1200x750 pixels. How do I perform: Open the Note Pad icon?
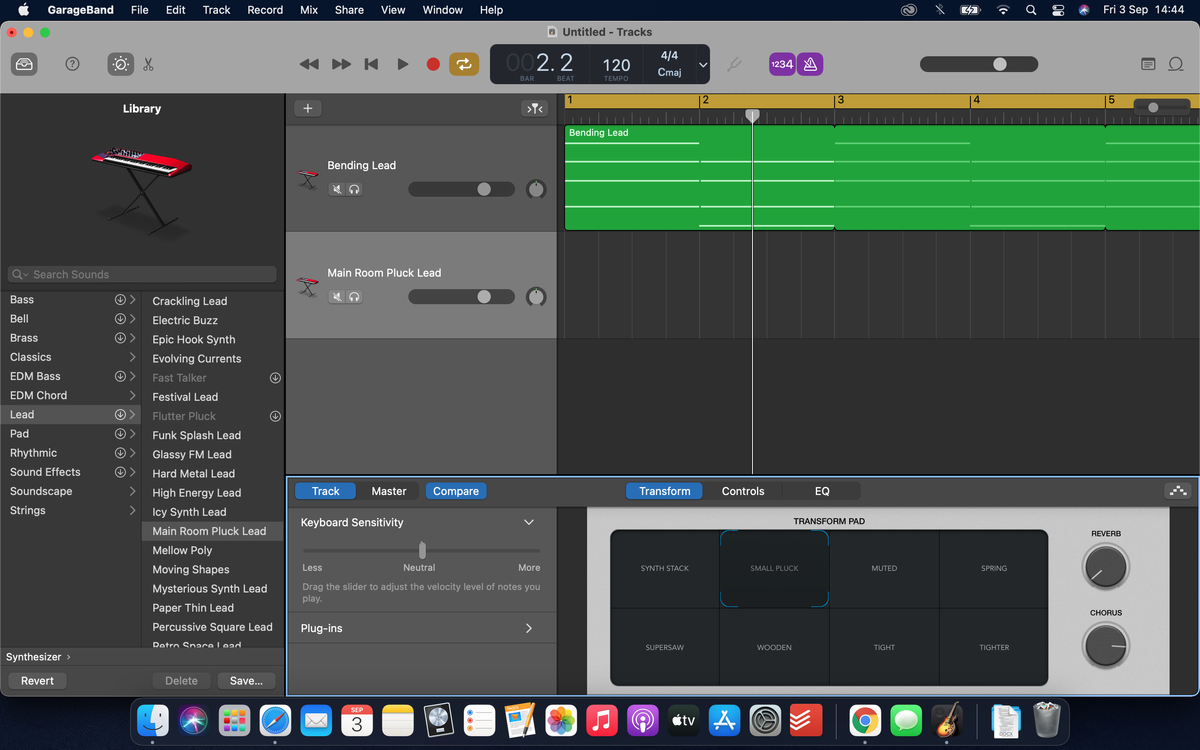pyautogui.click(x=1148, y=64)
